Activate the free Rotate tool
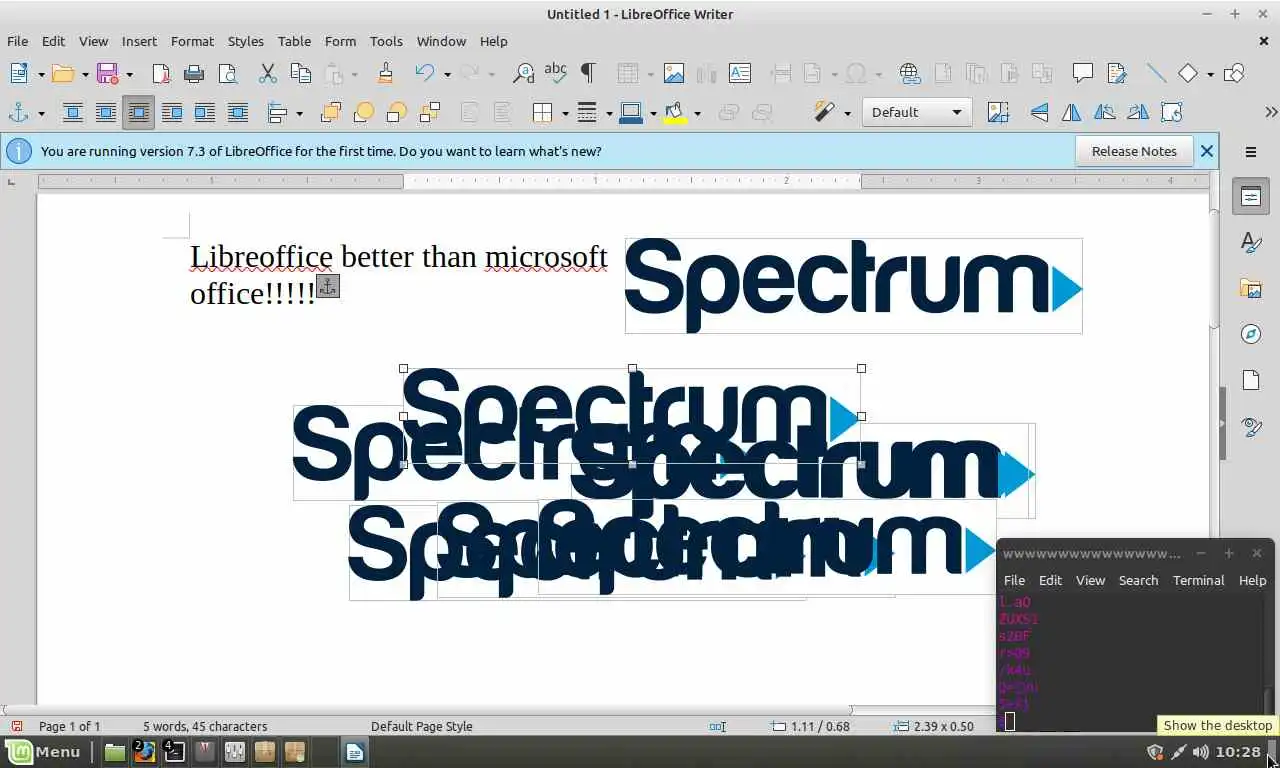This screenshot has height=768, width=1280. tap(1171, 112)
